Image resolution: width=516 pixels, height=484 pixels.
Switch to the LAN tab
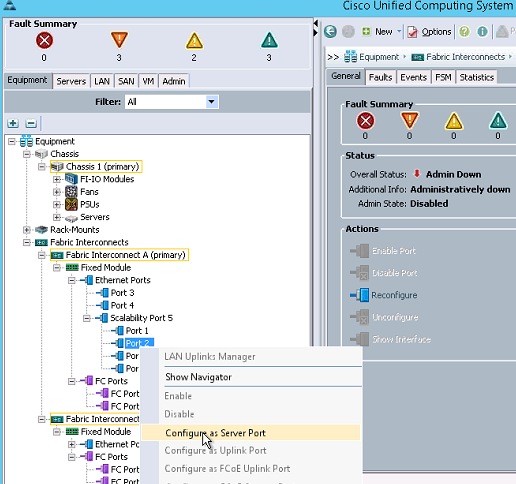pos(102,81)
